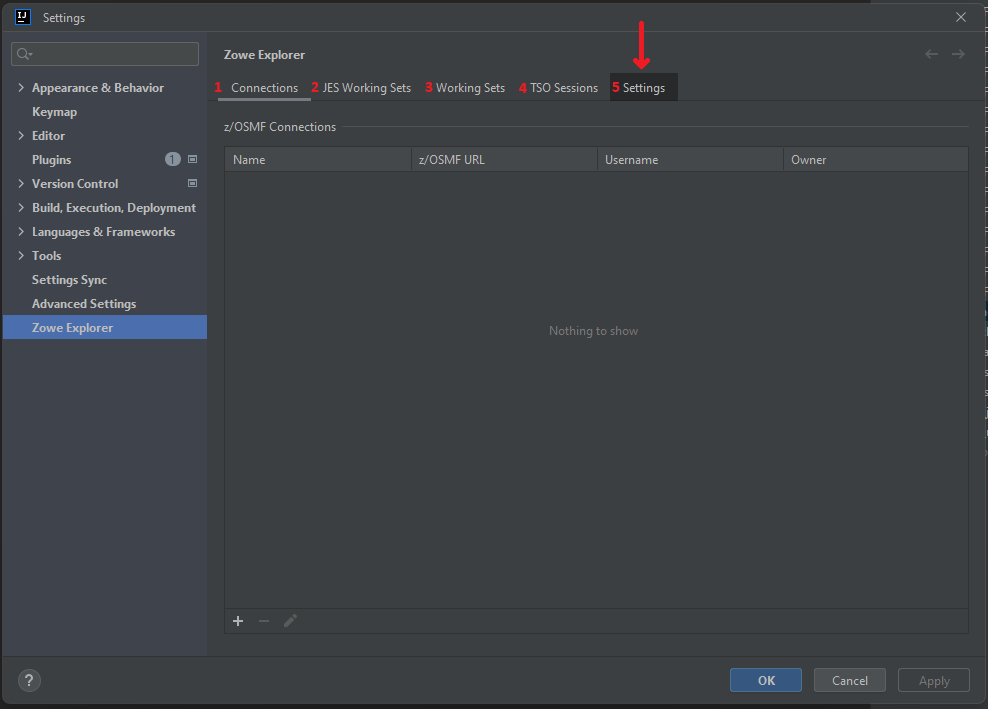Image resolution: width=988 pixels, height=709 pixels.
Task: Click the Version Control project-level icon
Action: [x=193, y=184]
